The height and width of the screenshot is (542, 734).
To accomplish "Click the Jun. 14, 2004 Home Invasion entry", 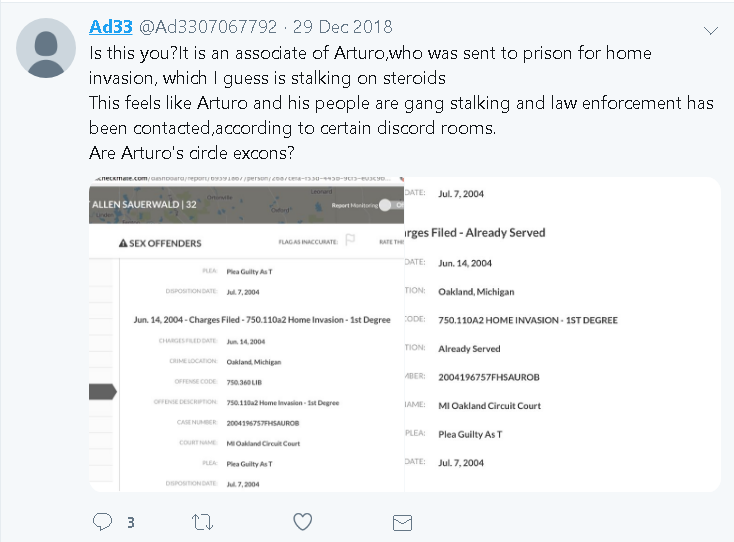I will 262,319.
